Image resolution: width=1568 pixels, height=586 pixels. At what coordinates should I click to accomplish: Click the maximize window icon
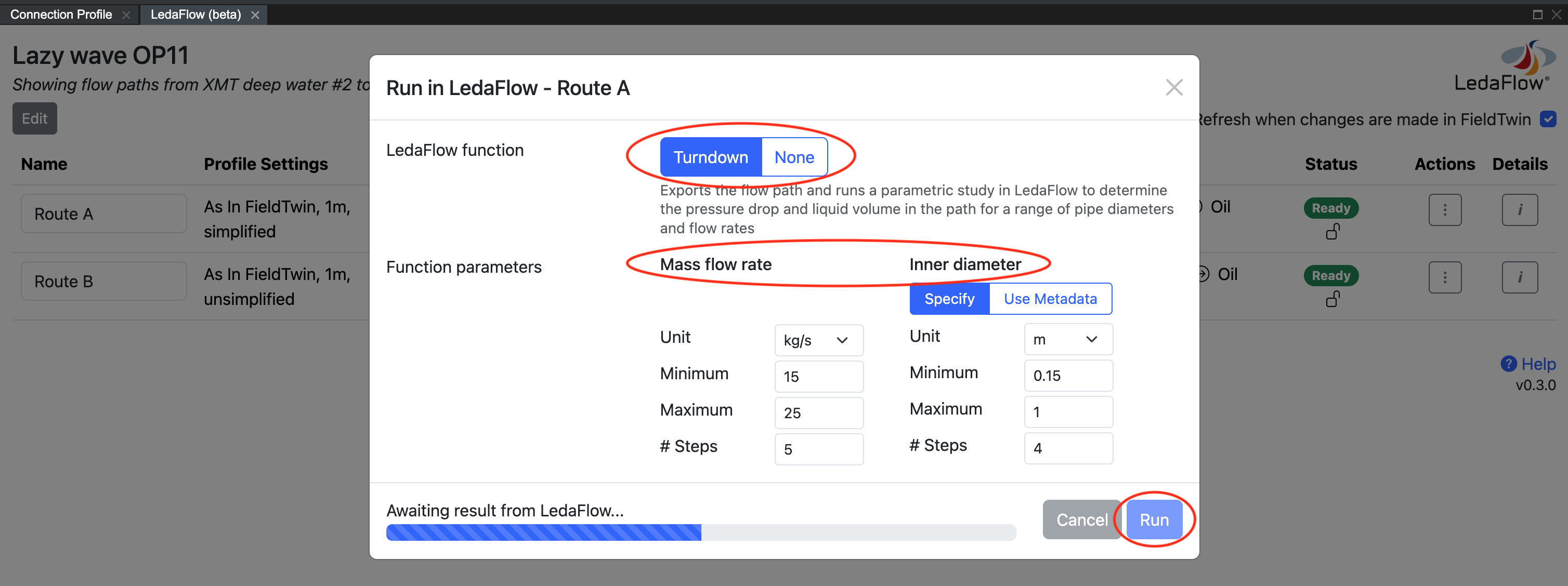tap(1537, 15)
